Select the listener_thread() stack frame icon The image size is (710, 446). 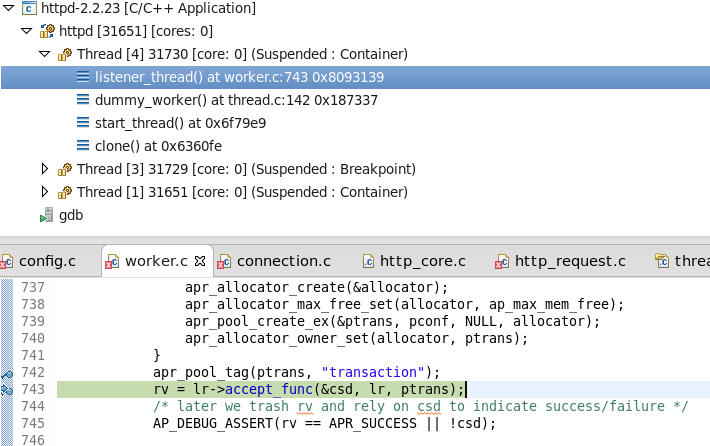[83, 77]
